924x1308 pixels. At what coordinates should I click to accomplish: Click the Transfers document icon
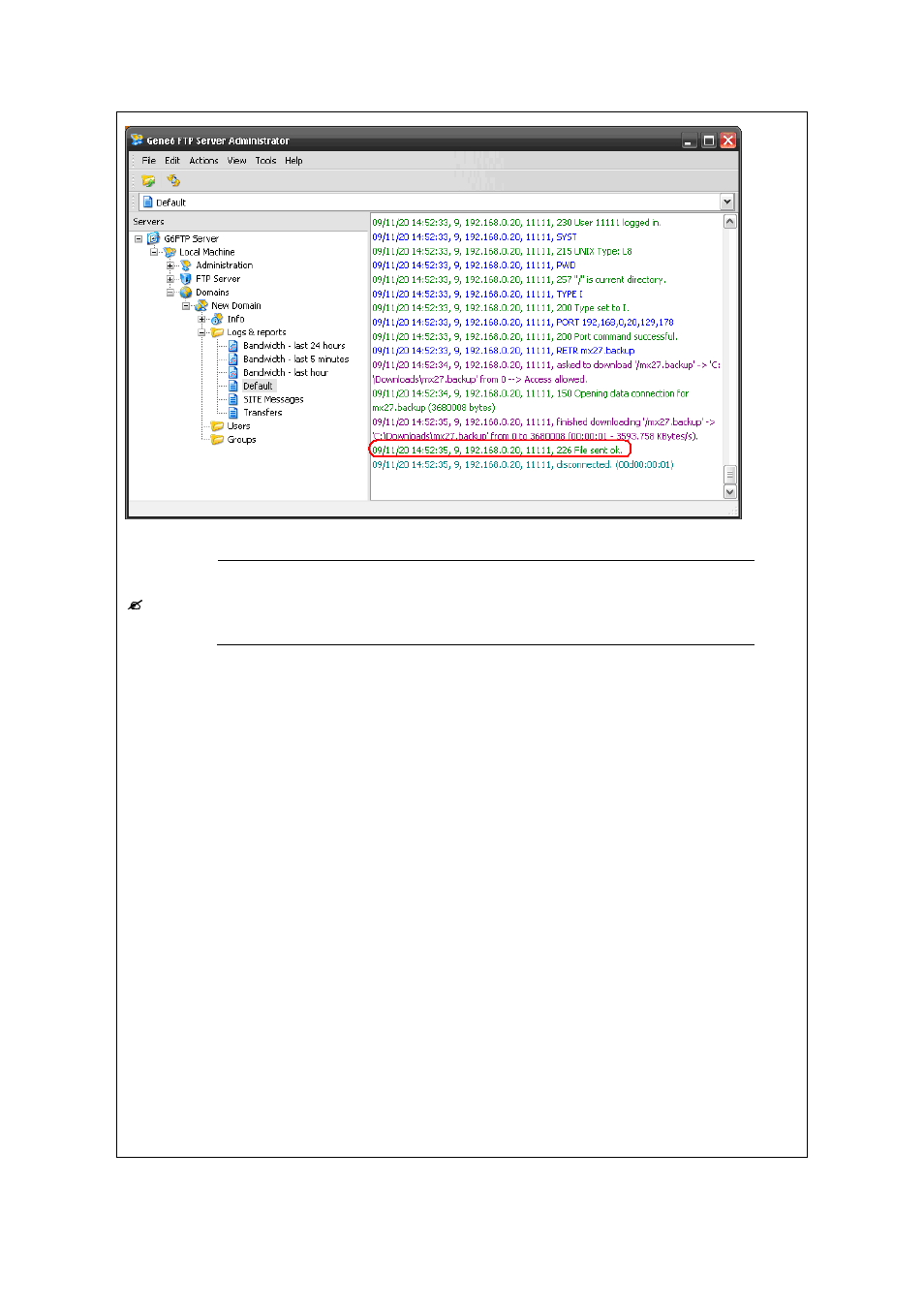(x=233, y=413)
